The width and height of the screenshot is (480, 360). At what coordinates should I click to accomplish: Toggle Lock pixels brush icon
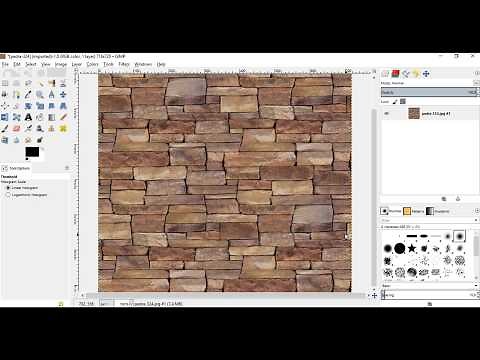point(395,101)
